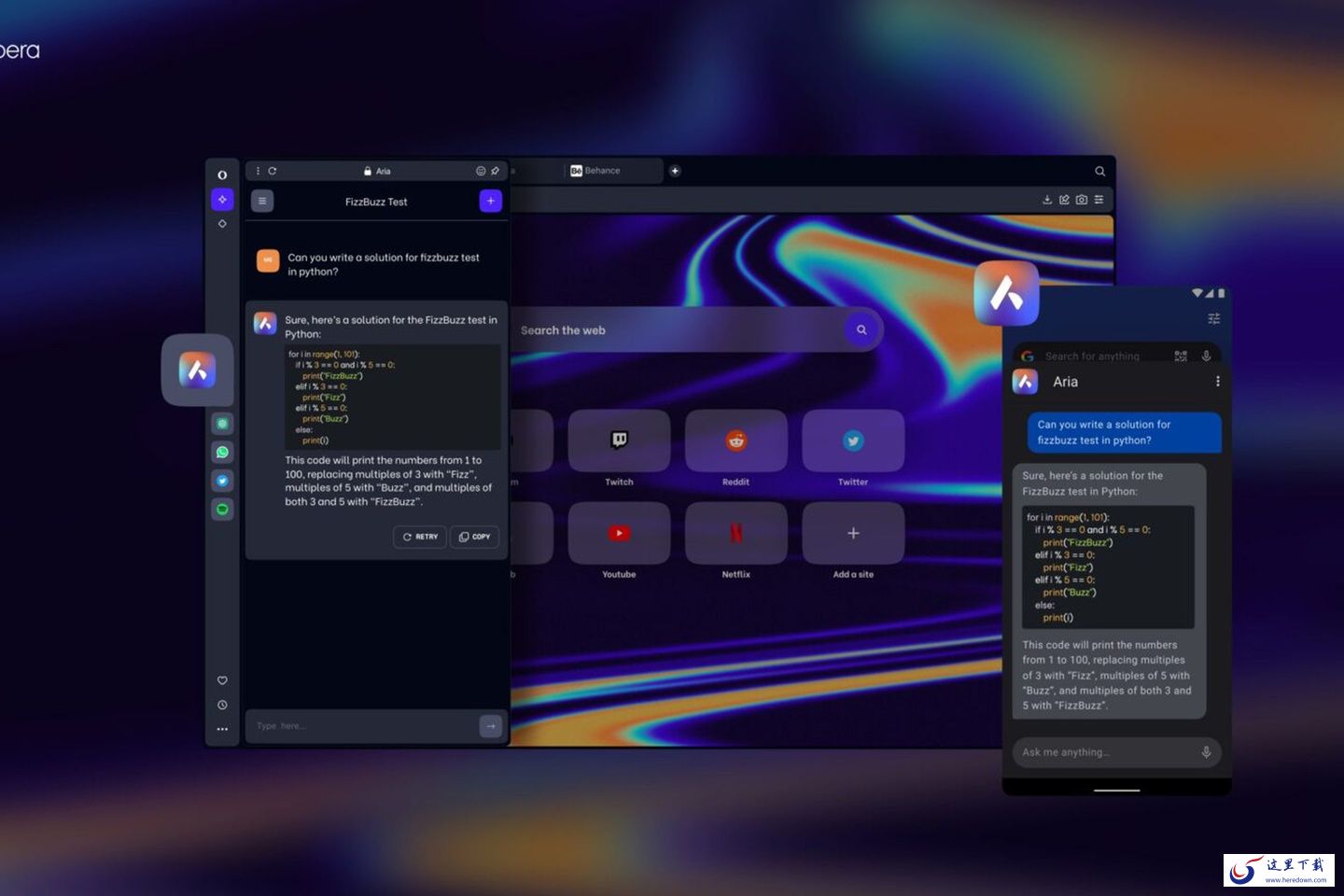
Task: Start a new chat with the plus button
Action: tap(491, 201)
